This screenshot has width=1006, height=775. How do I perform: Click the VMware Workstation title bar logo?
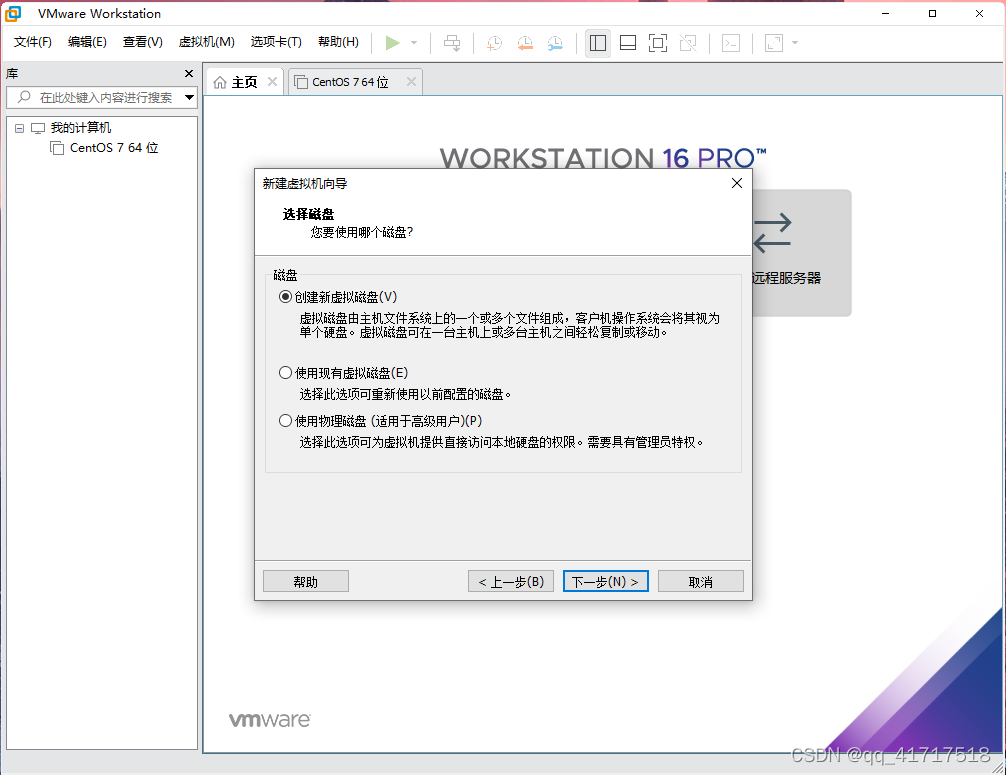click(13, 13)
